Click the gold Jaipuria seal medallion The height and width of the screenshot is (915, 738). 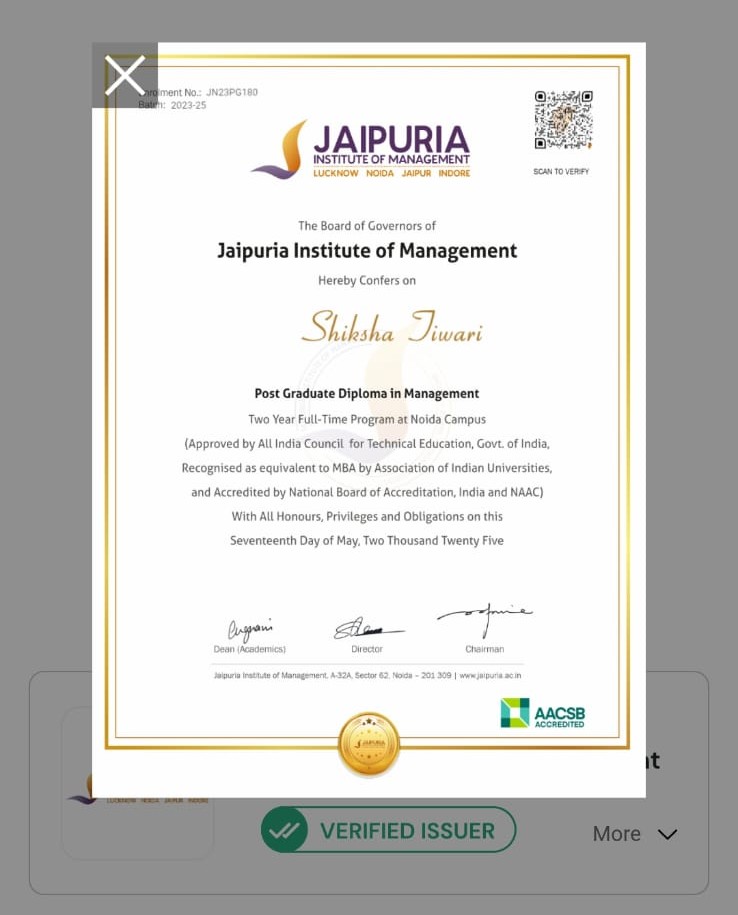[369, 744]
